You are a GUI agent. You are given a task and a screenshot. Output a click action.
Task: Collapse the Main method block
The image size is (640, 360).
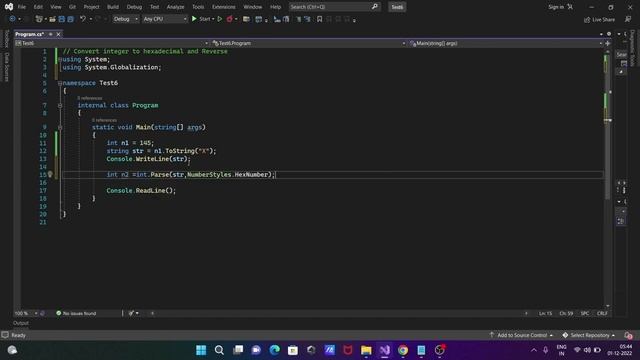coord(60,127)
